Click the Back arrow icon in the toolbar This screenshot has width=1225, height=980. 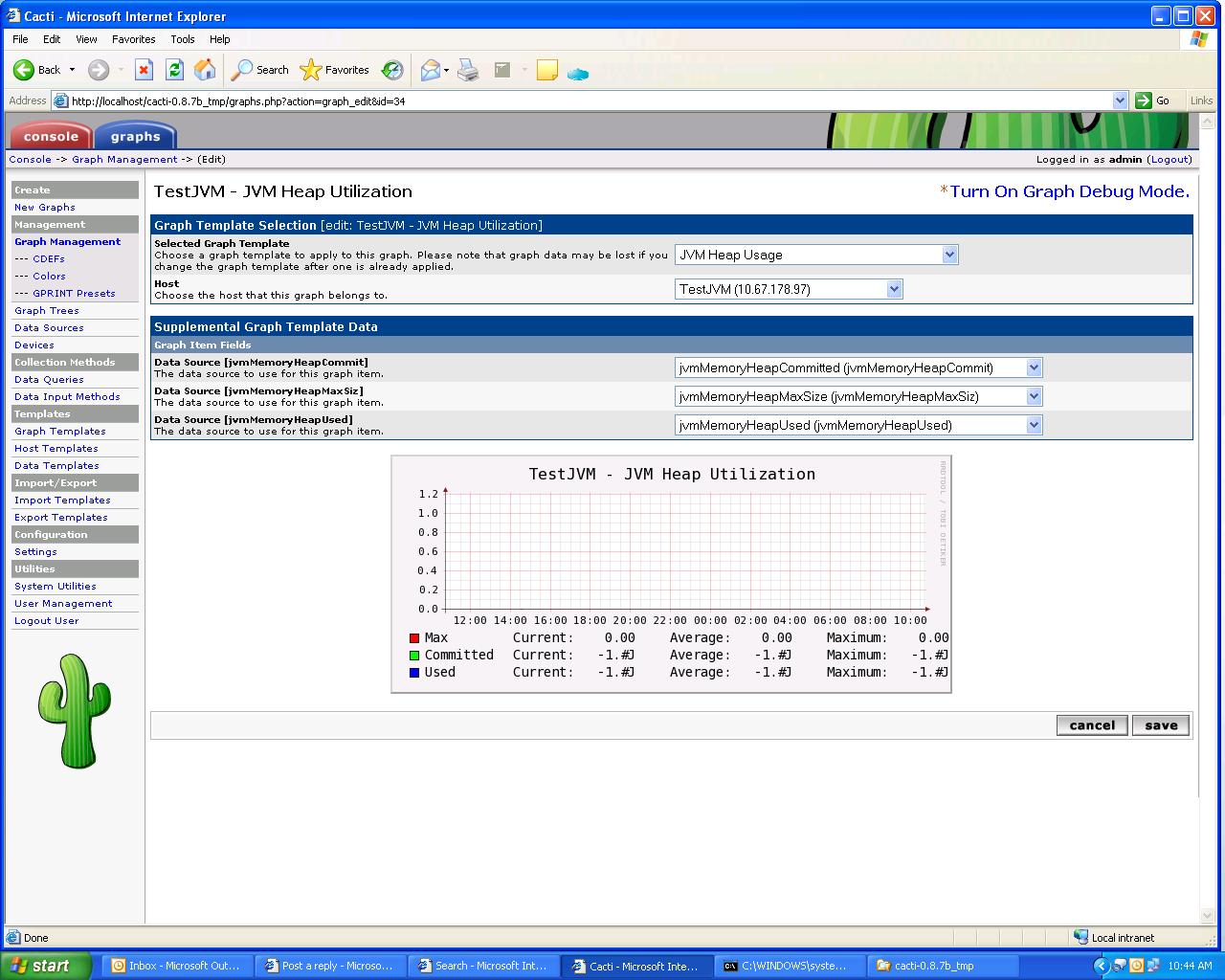[24, 70]
